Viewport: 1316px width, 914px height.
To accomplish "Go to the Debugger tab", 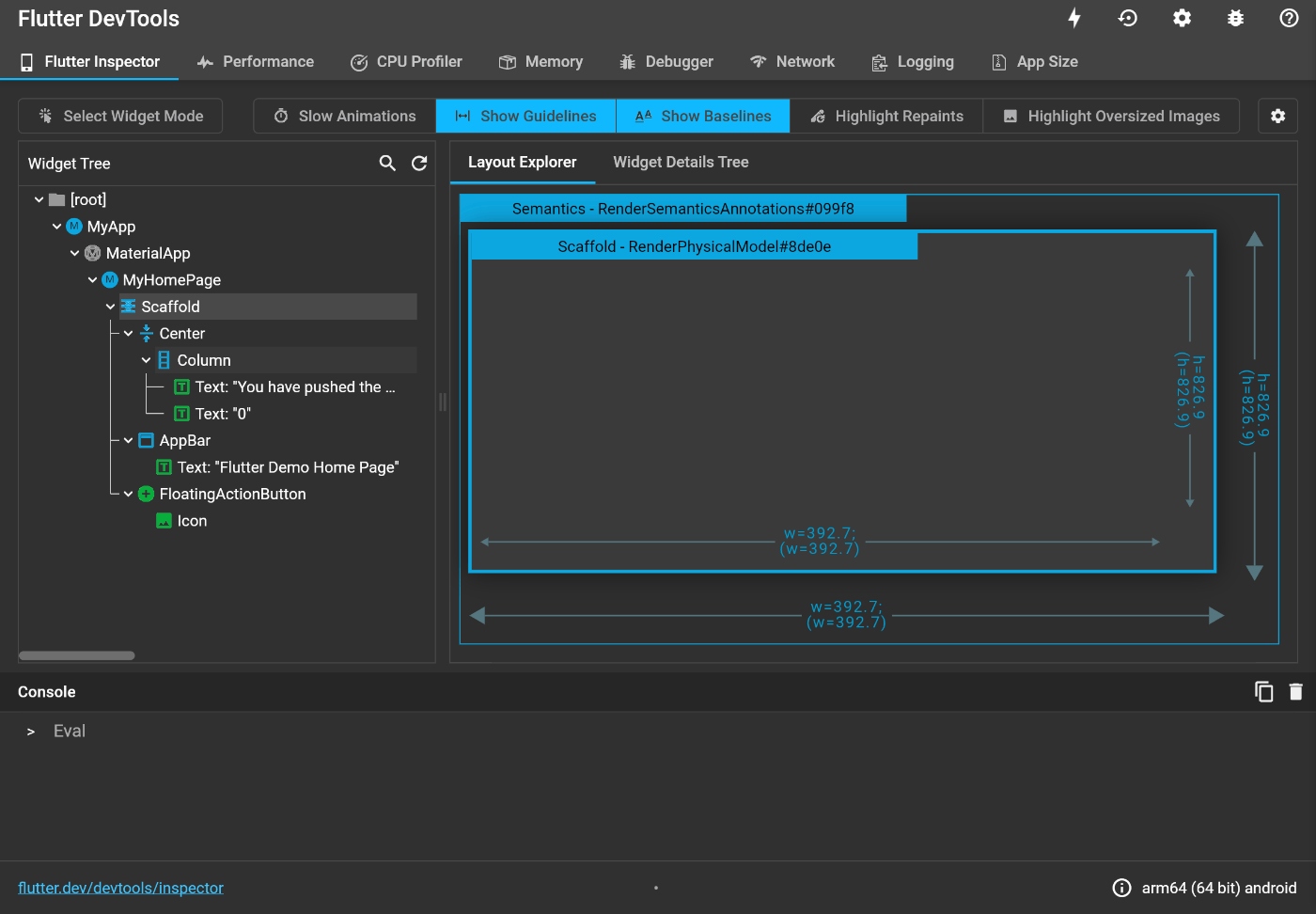I will (666, 61).
